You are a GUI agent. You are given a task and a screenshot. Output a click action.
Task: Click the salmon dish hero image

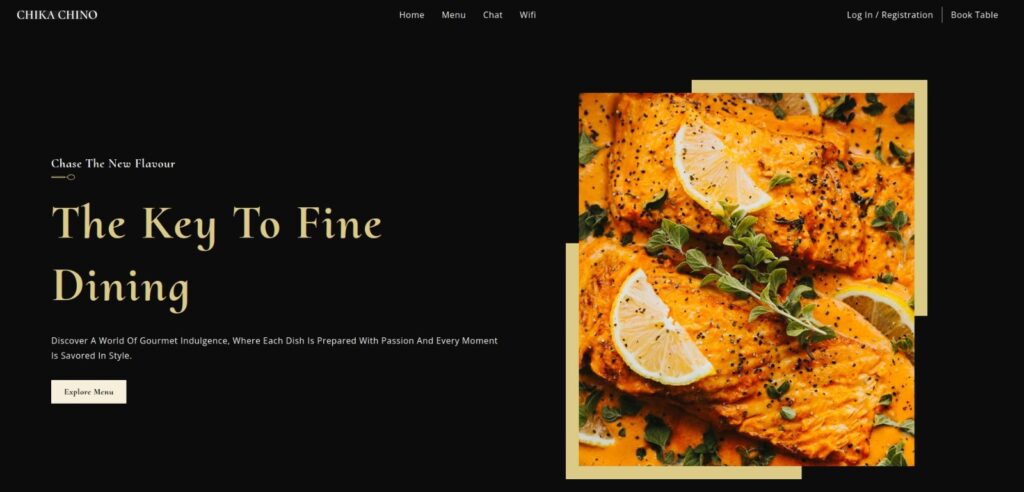(746, 279)
